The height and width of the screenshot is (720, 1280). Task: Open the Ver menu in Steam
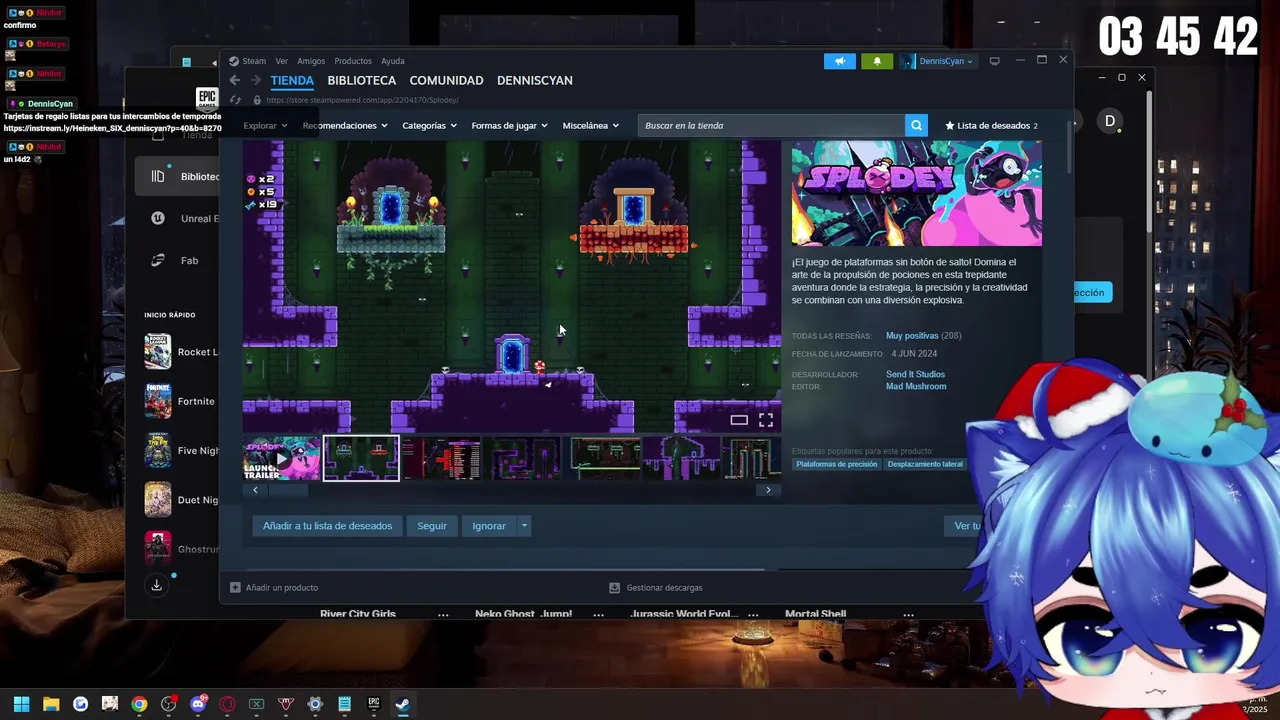[x=282, y=61]
